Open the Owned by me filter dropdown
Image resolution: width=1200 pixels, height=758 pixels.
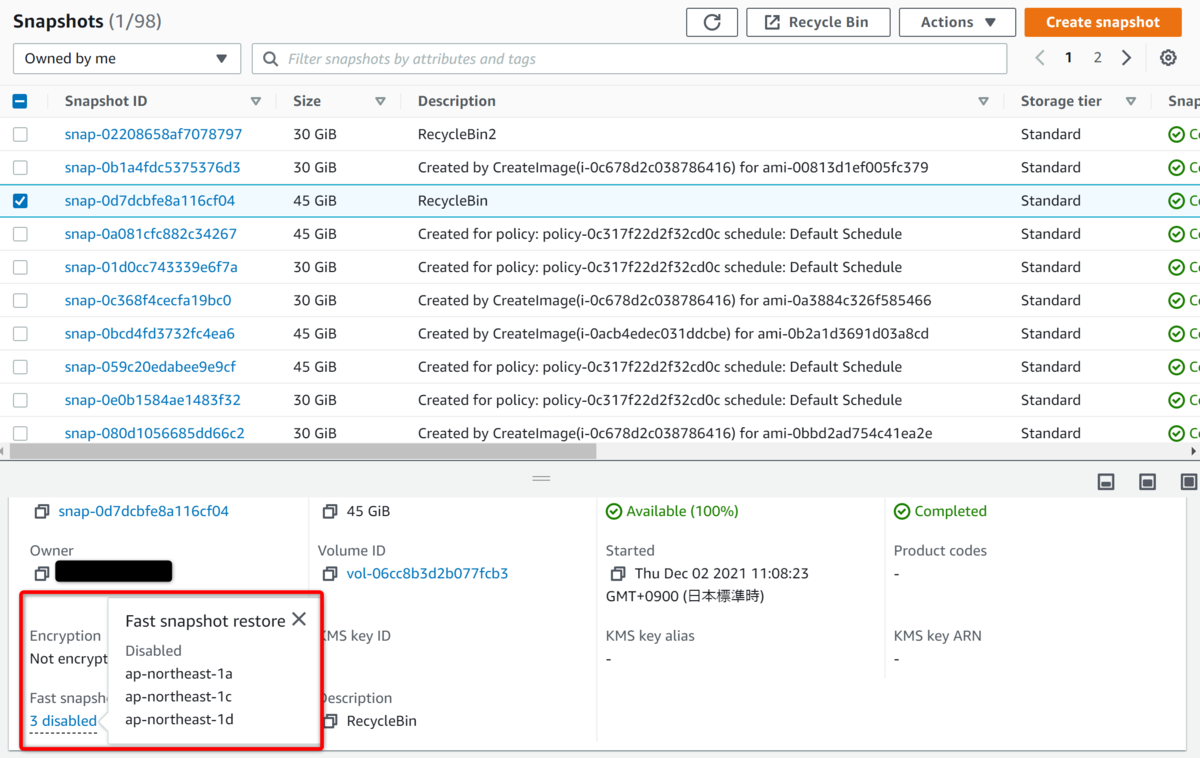(127, 59)
